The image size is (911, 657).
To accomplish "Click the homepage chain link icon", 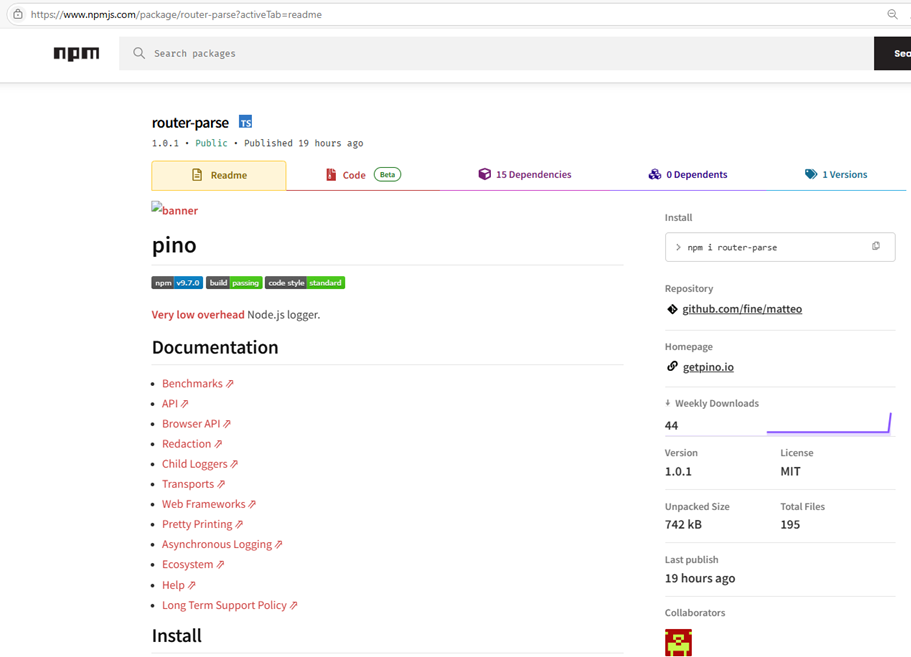I will [x=672, y=366].
